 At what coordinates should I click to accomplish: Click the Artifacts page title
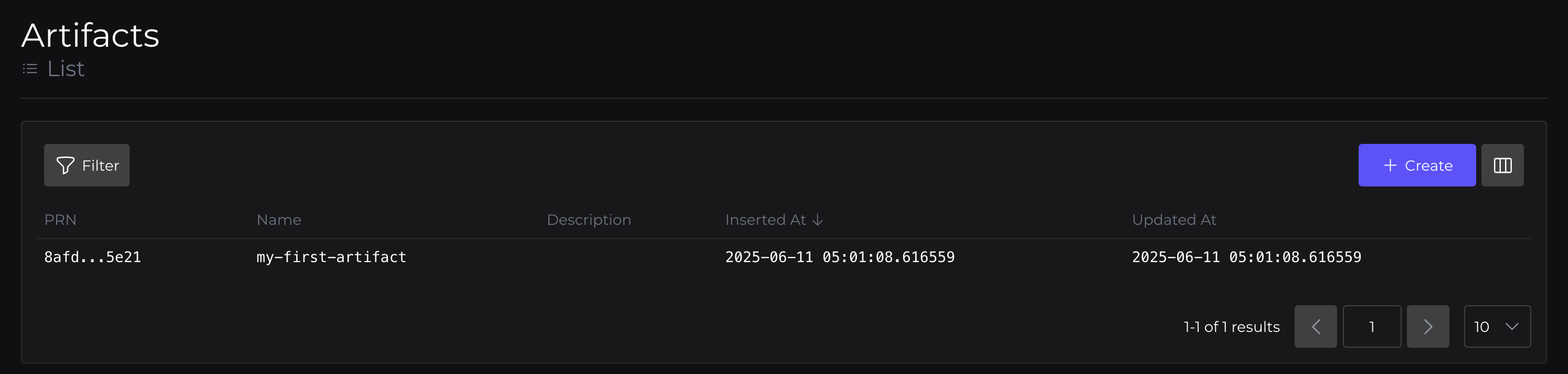pyautogui.click(x=90, y=35)
